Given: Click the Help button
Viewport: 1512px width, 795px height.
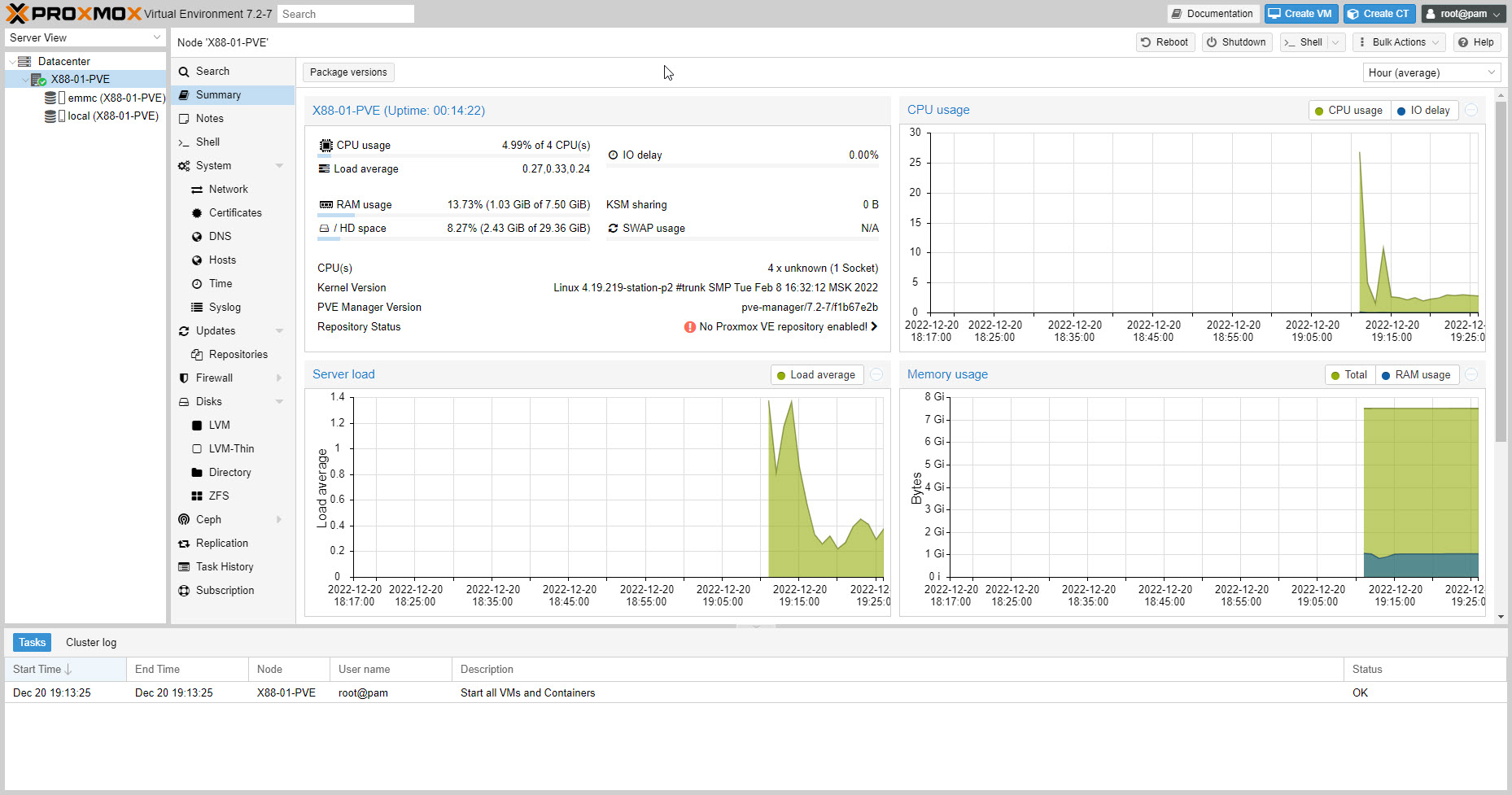Looking at the screenshot, I should [x=1476, y=42].
